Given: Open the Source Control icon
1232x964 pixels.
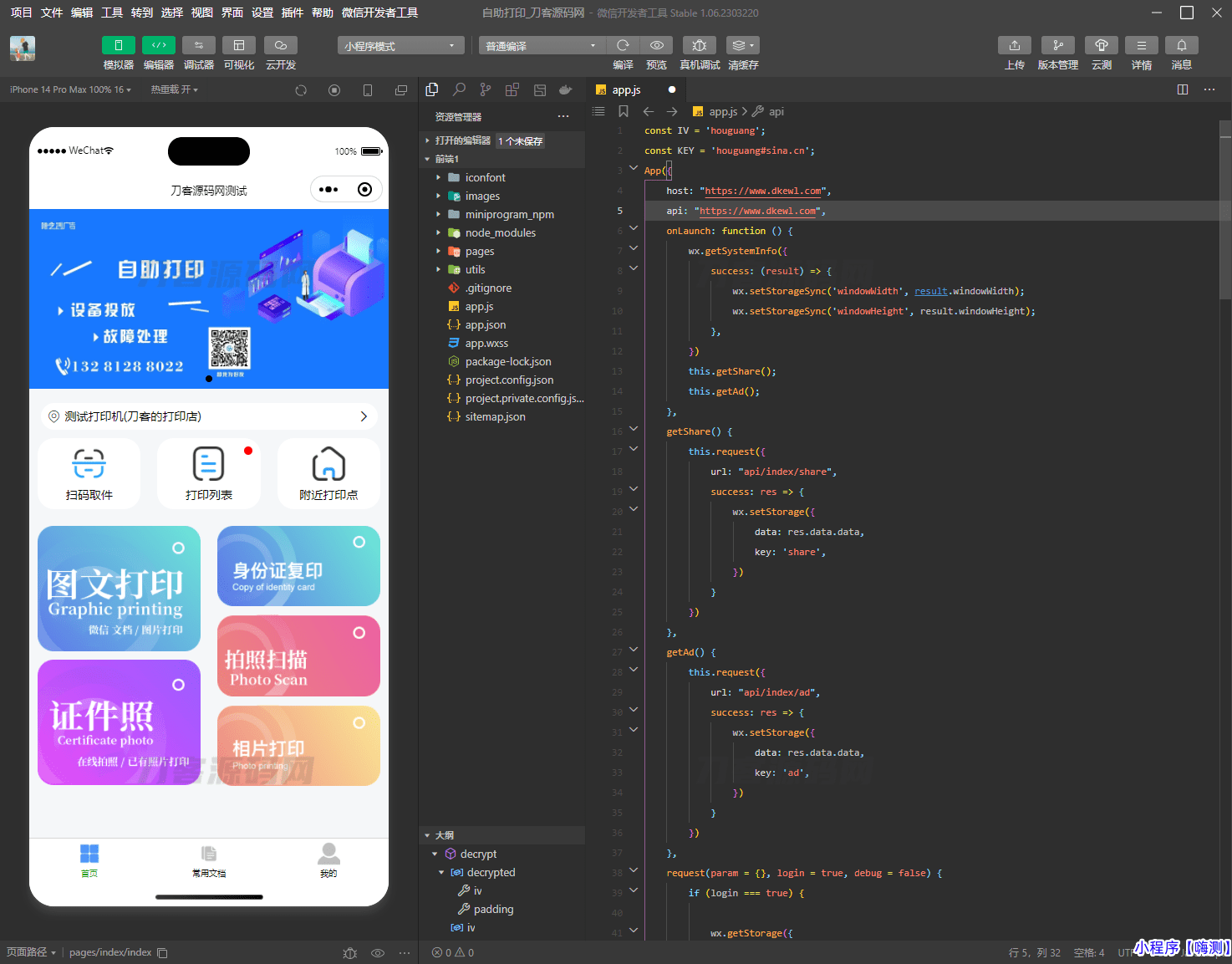Looking at the screenshot, I should pyautogui.click(x=486, y=89).
